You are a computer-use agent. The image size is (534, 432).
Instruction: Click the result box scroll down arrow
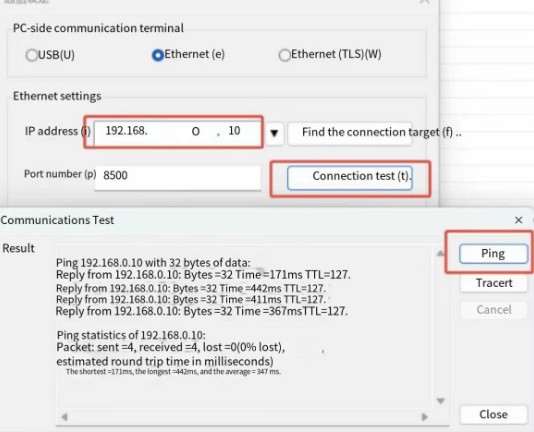(x=440, y=401)
